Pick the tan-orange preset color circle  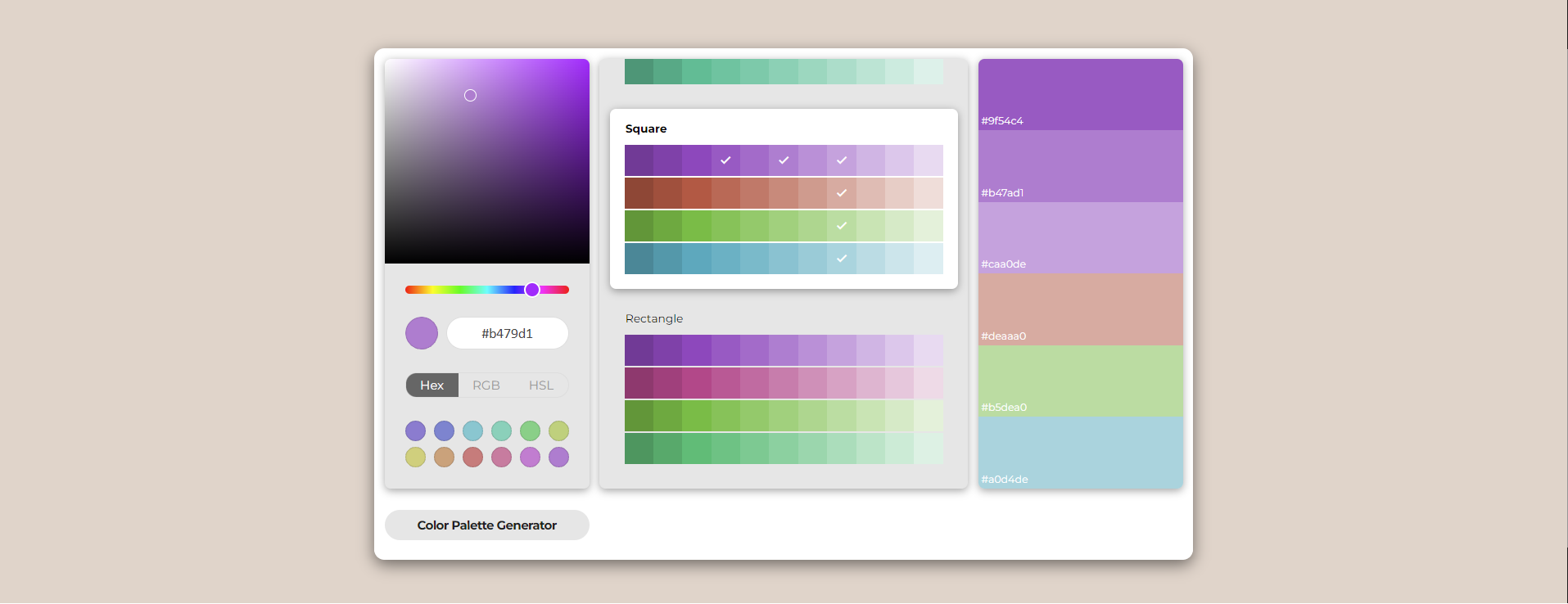click(444, 457)
